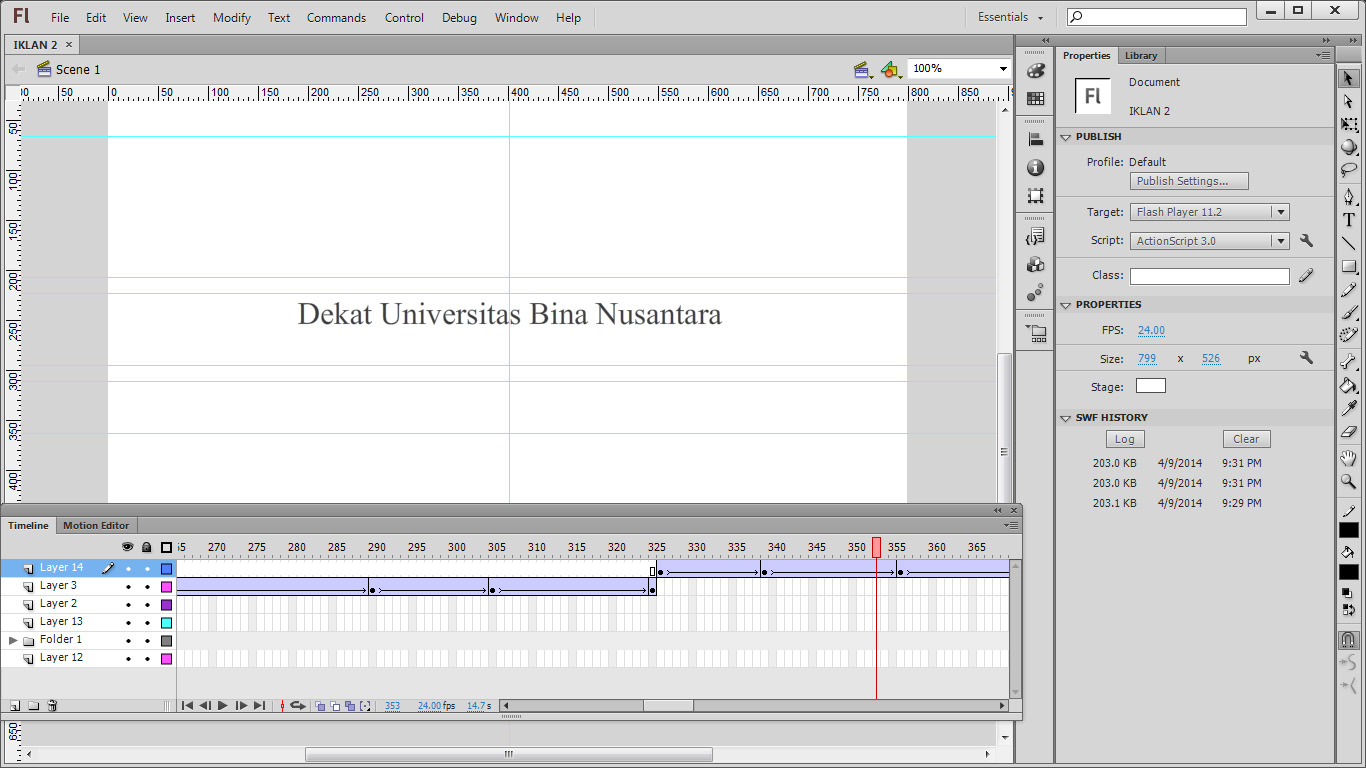Select the Deco tool
This screenshot has height=768, width=1366.
pyautogui.click(x=1349, y=335)
